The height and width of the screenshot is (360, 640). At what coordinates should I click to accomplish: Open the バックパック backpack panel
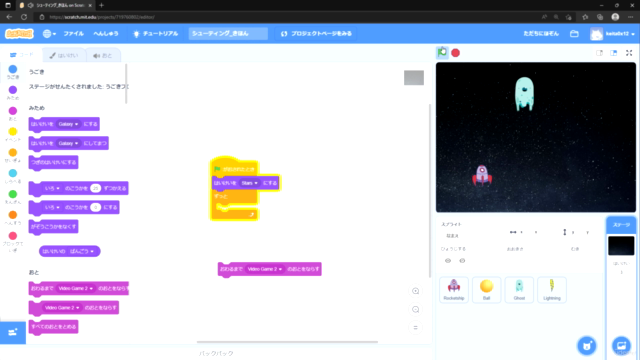[216, 353]
